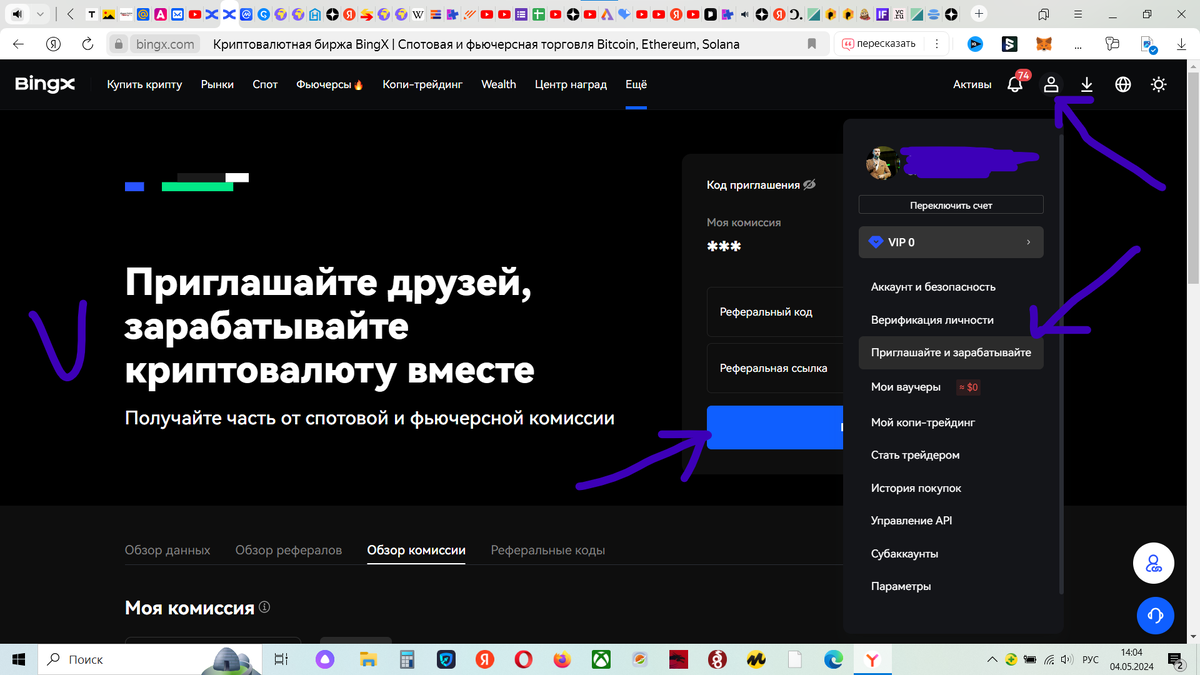This screenshot has height=675, width=1200.
Task: Open browser downloads arrow icon
Action: 1179,44
